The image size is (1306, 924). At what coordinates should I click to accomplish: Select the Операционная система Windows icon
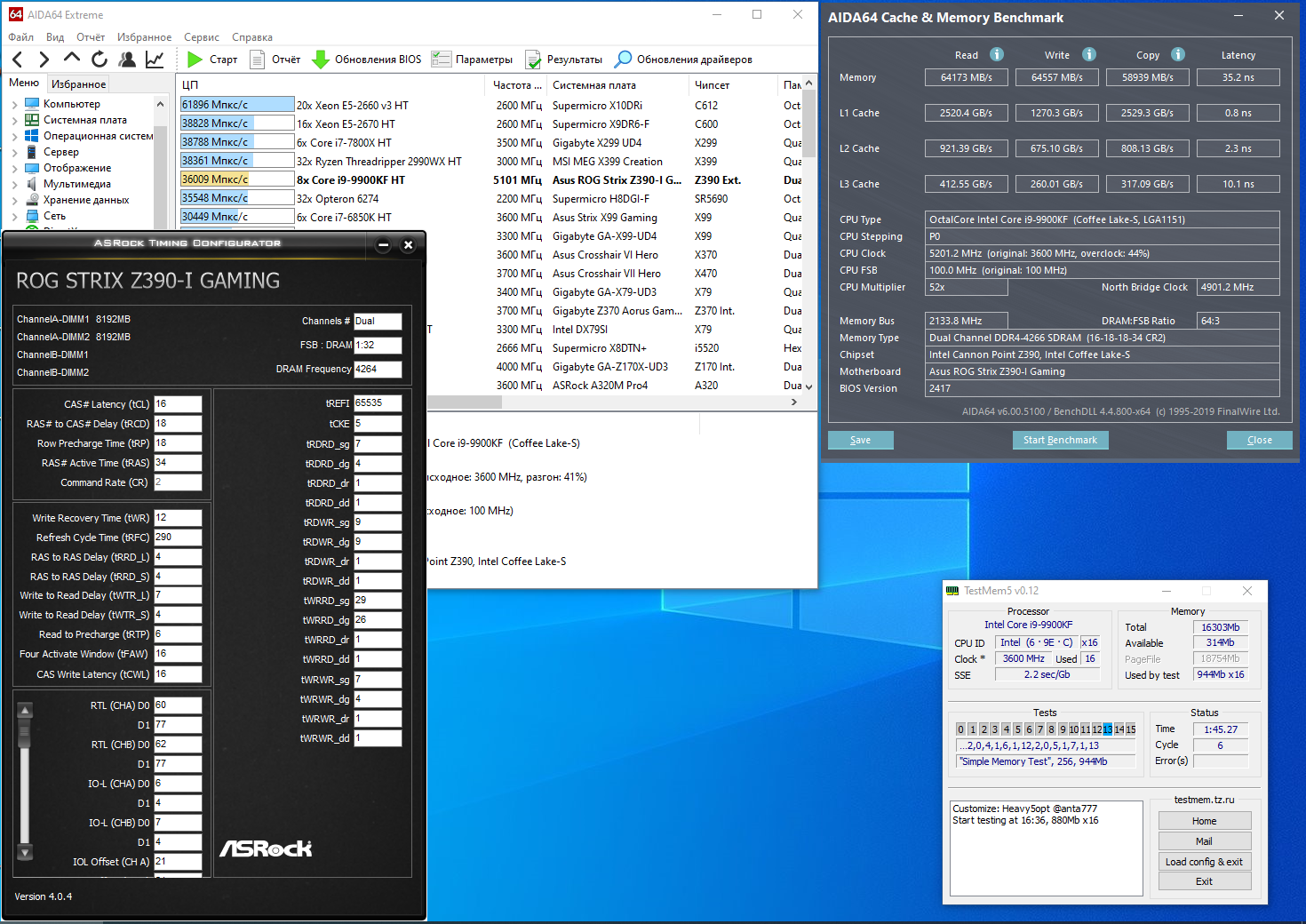tap(33, 136)
